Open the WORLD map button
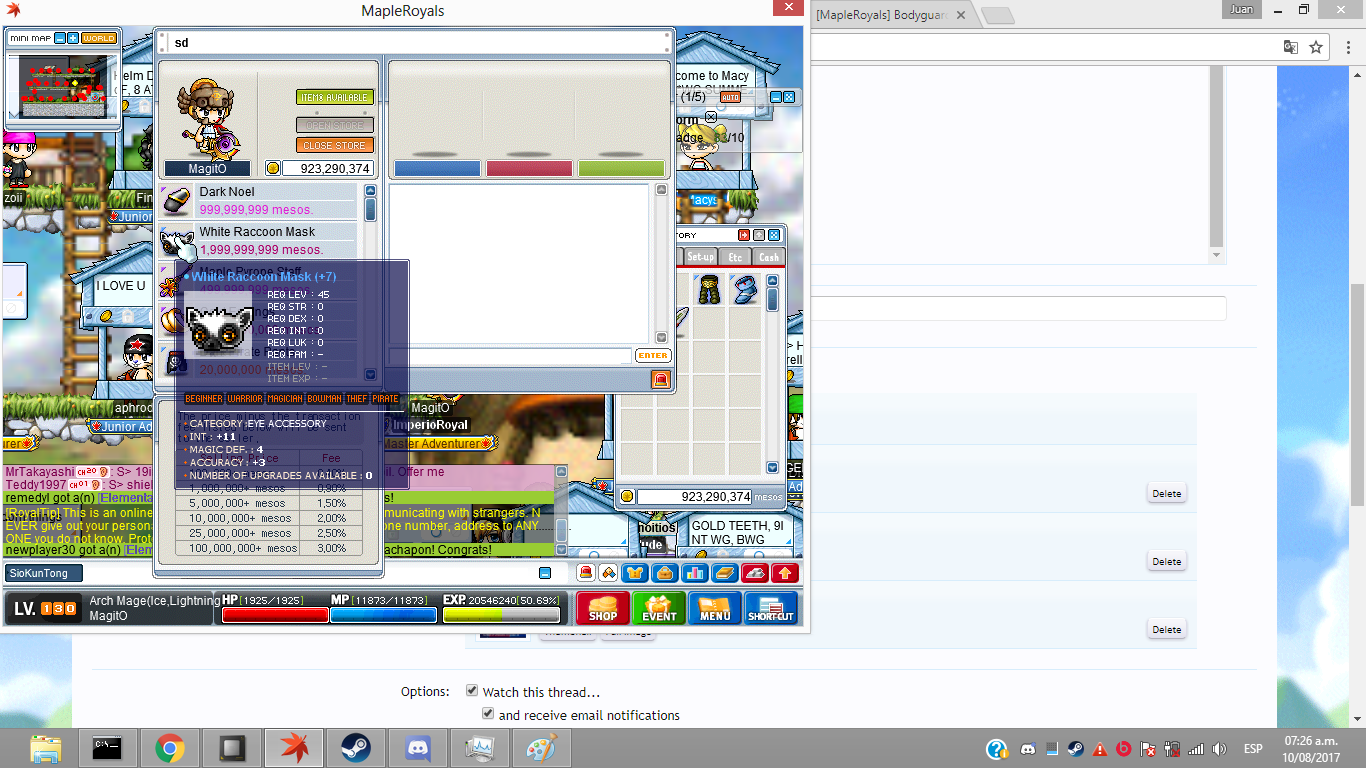This screenshot has width=1366, height=768. 99,38
